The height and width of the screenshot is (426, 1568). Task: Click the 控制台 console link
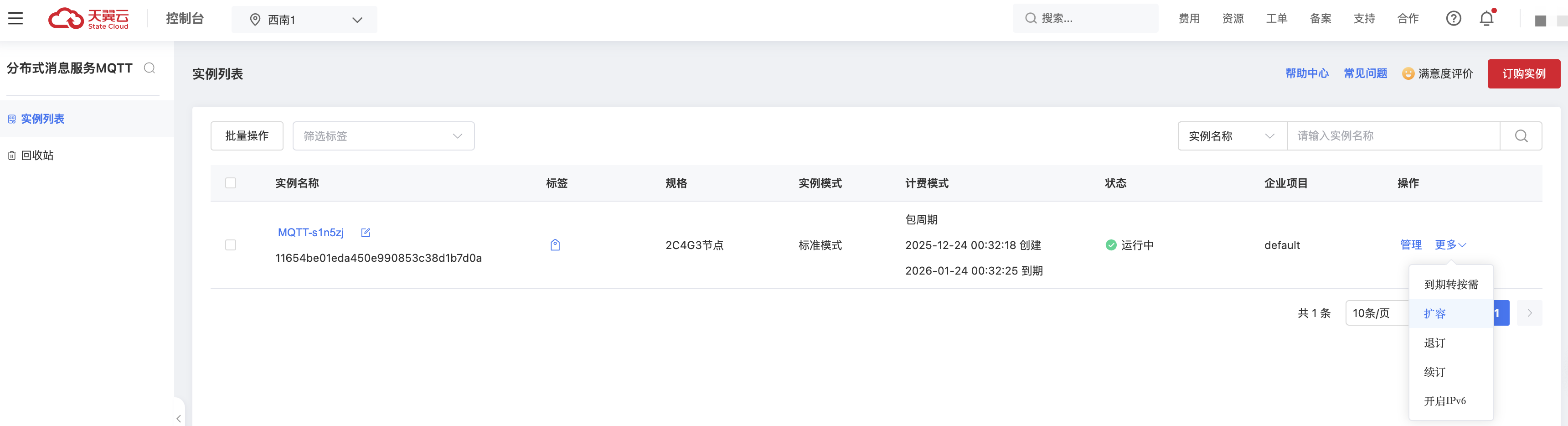185,19
